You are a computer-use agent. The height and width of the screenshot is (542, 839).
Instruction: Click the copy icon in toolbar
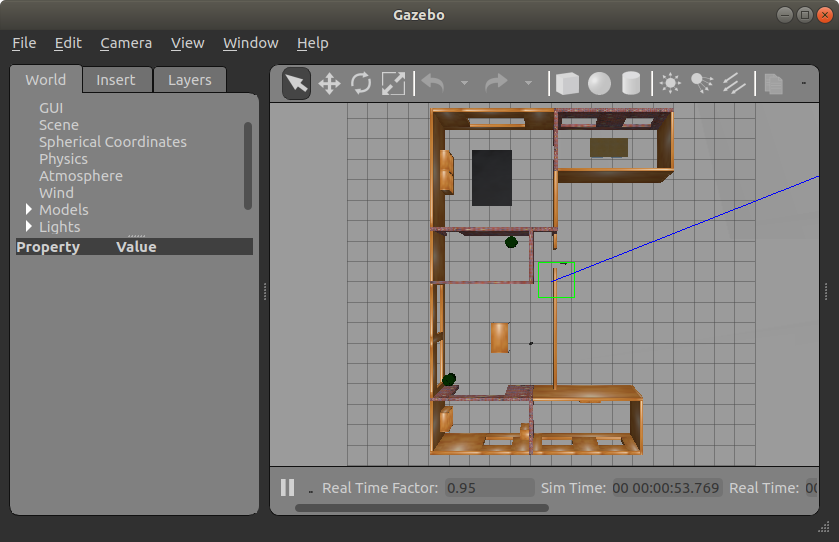[774, 83]
